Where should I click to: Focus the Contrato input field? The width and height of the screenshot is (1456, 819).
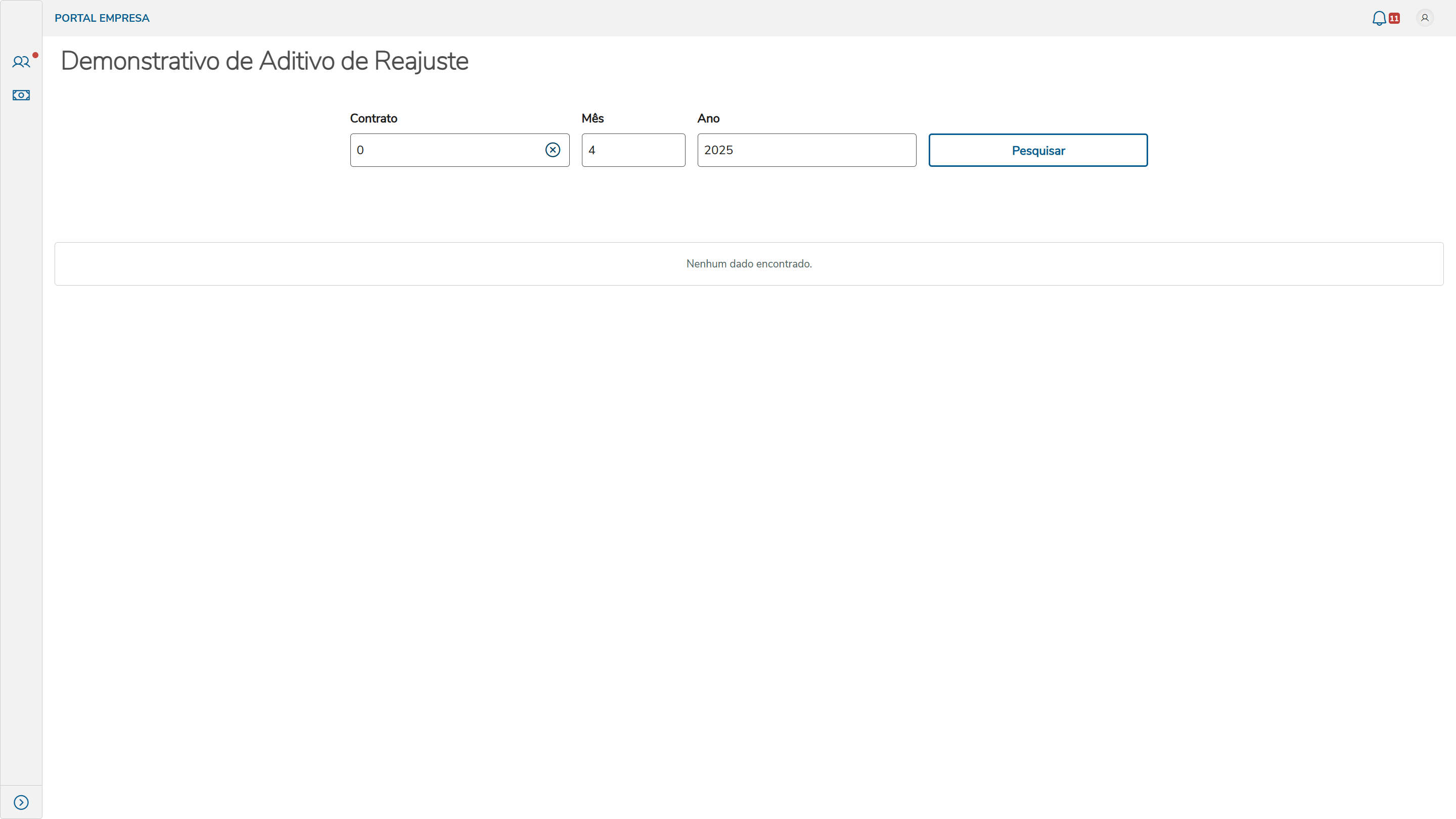[x=446, y=150]
